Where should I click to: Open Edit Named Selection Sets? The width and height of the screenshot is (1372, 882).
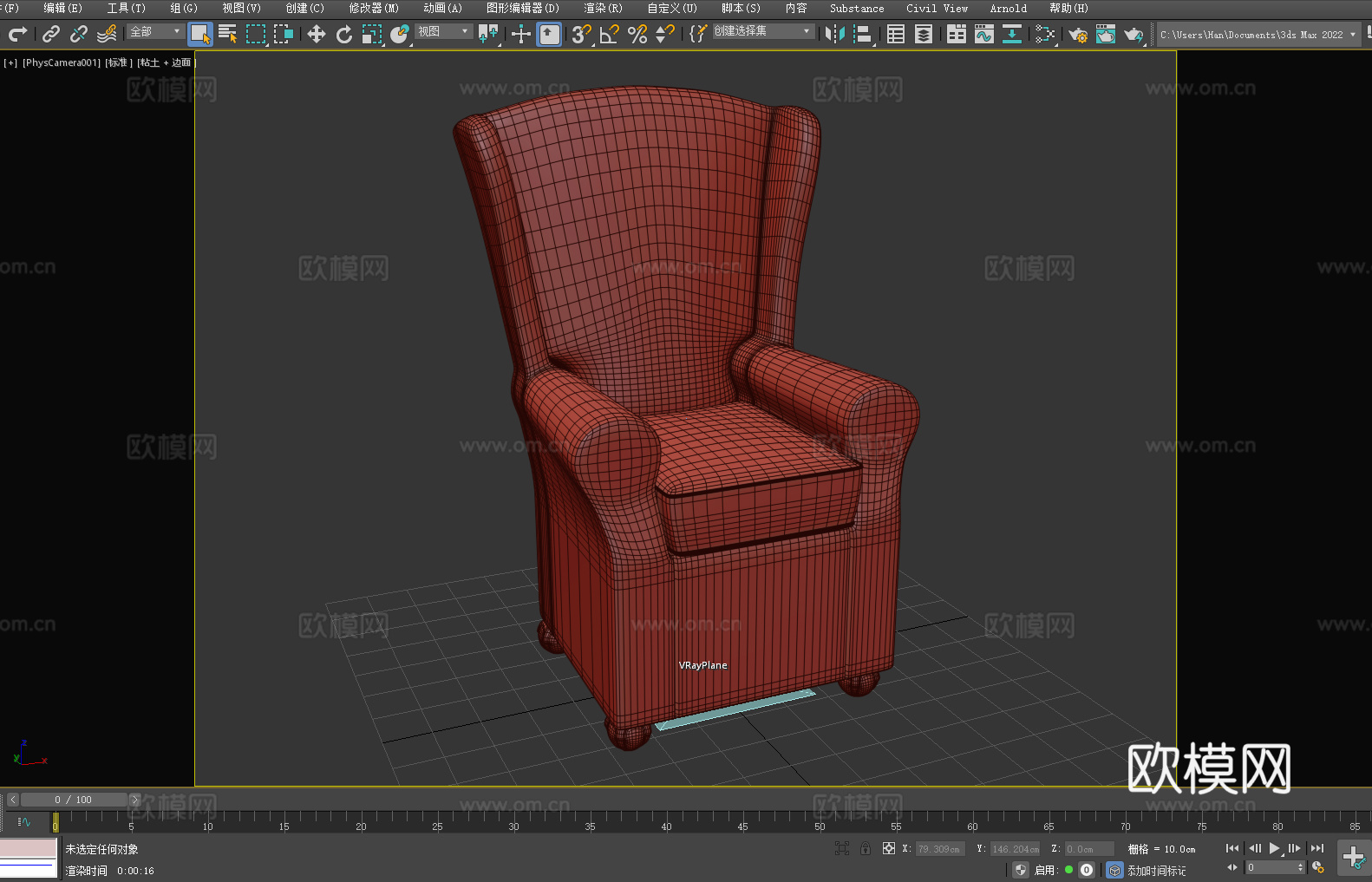point(698,34)
